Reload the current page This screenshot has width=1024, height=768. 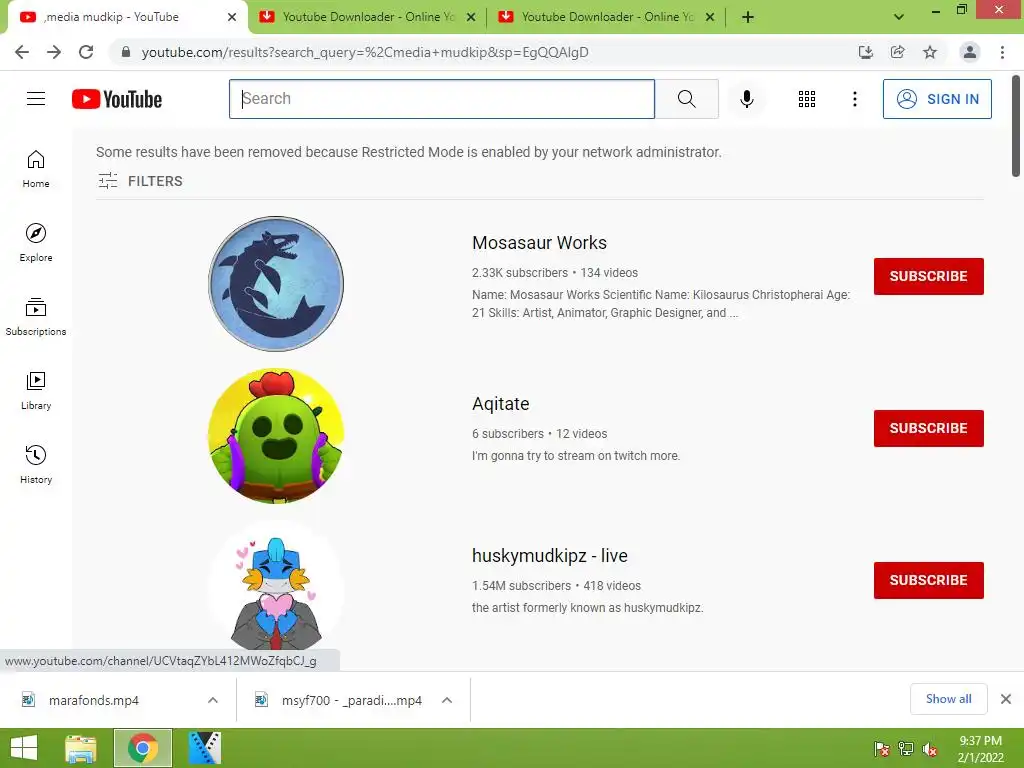[x=86, y=52]
